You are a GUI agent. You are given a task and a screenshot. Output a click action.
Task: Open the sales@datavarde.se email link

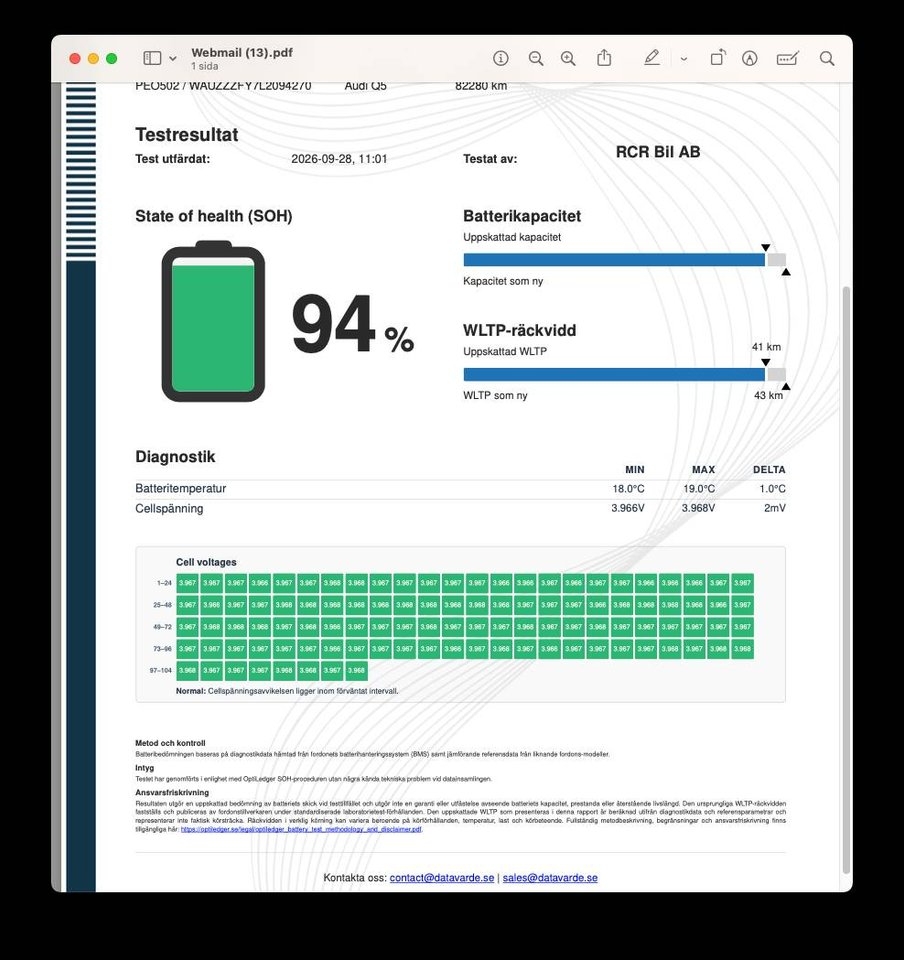[x=550, y=877]
